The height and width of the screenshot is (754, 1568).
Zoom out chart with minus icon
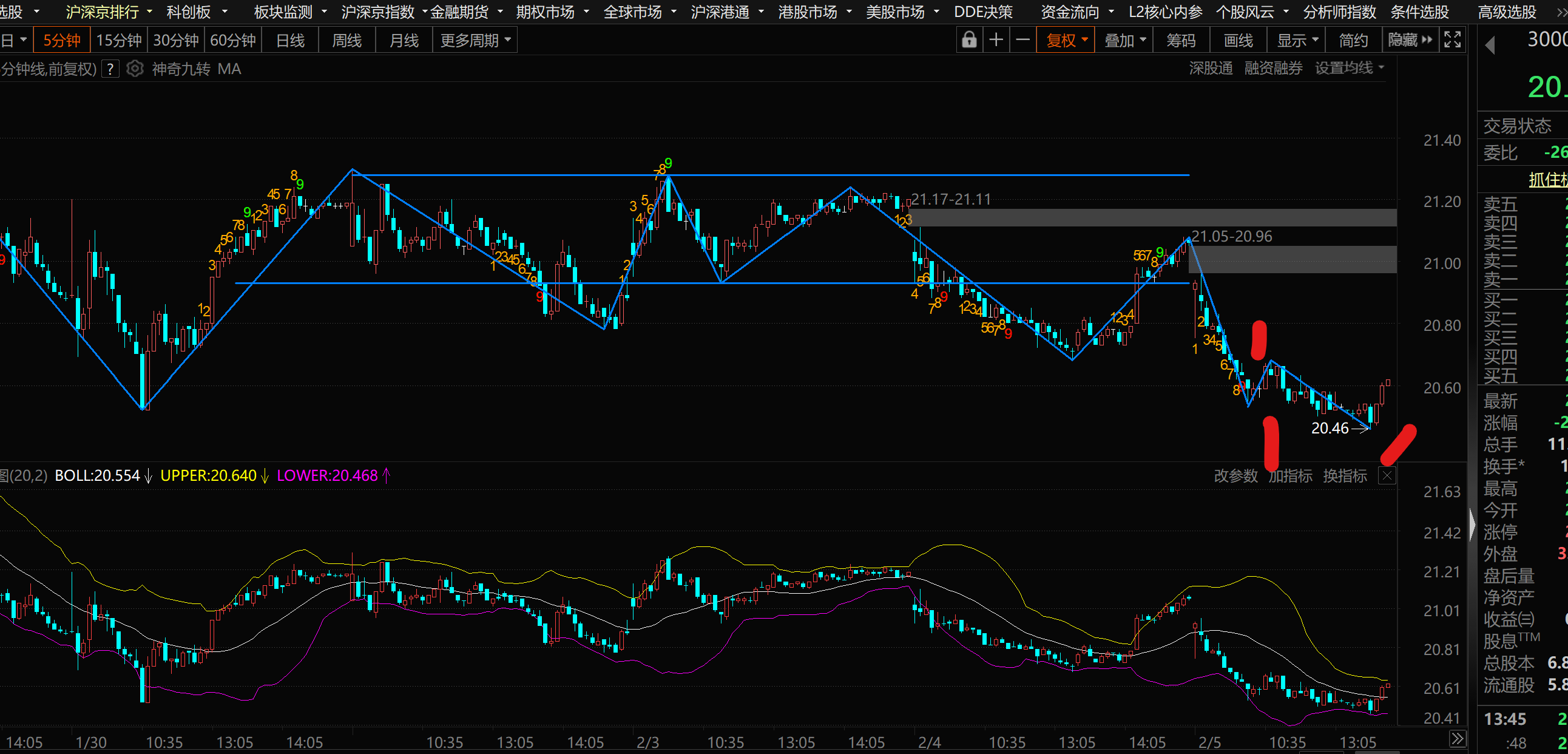(1023, 40)
